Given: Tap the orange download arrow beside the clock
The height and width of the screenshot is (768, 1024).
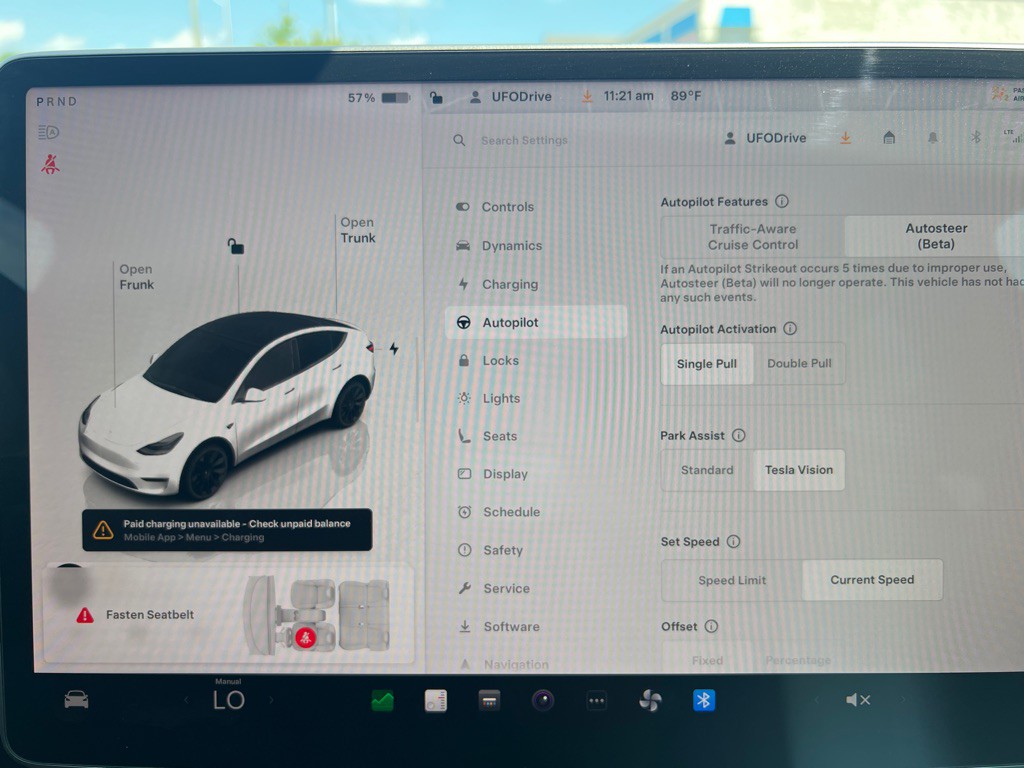Looking at the screenshot, I should pos(587,97).
